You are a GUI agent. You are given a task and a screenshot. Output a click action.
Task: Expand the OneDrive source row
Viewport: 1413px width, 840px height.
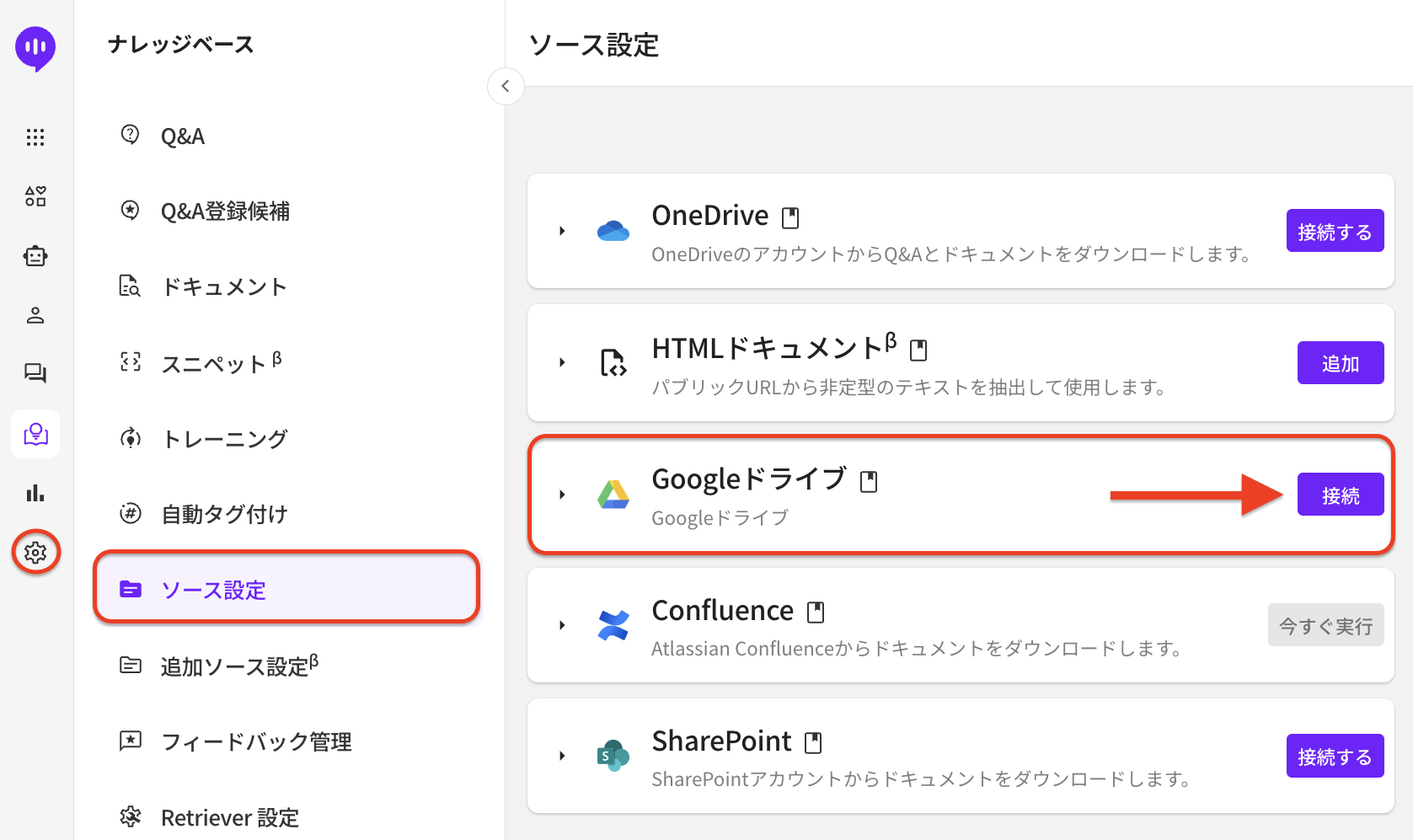click(562, 231)
